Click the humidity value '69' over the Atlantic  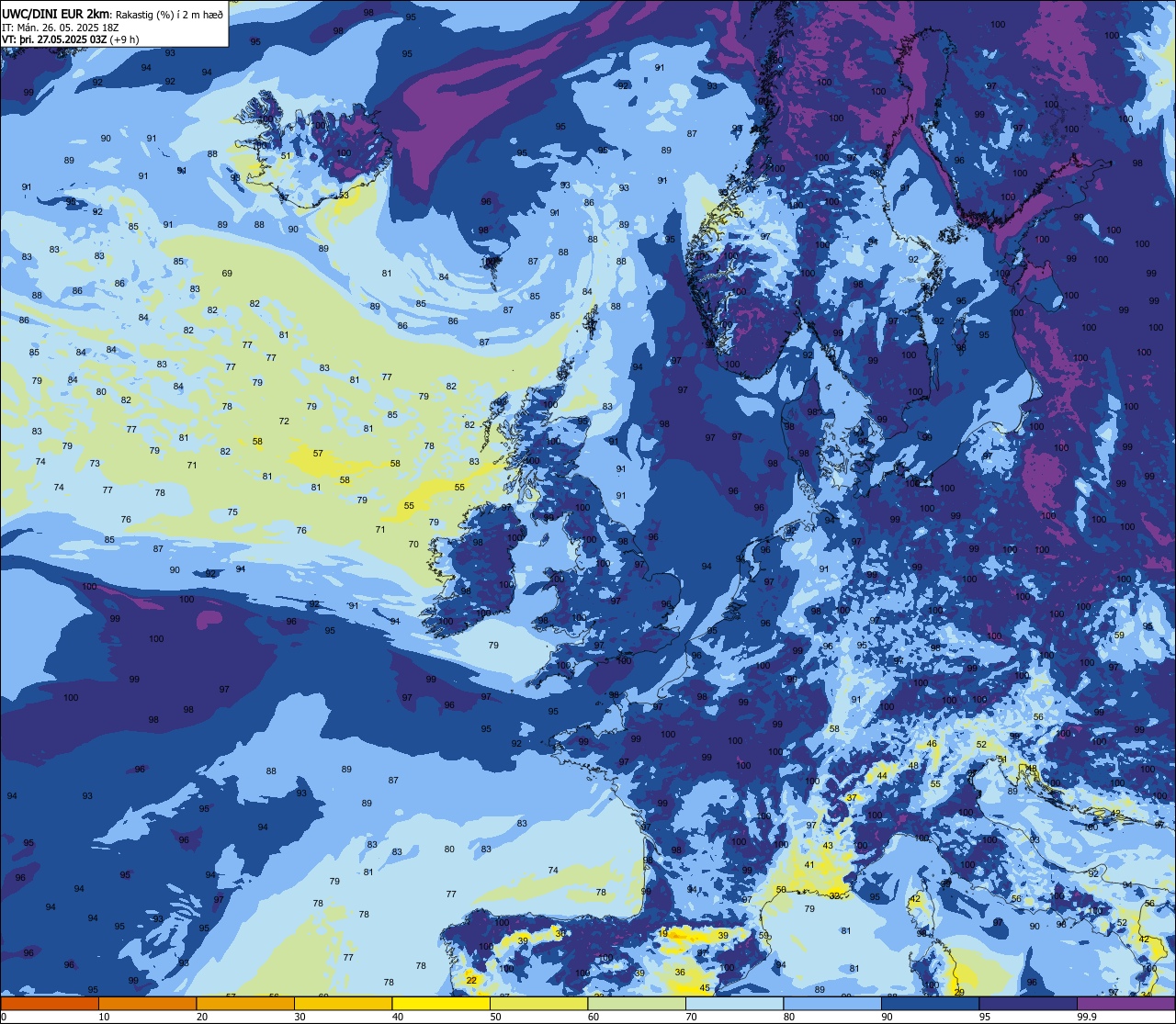coord(227,274)
